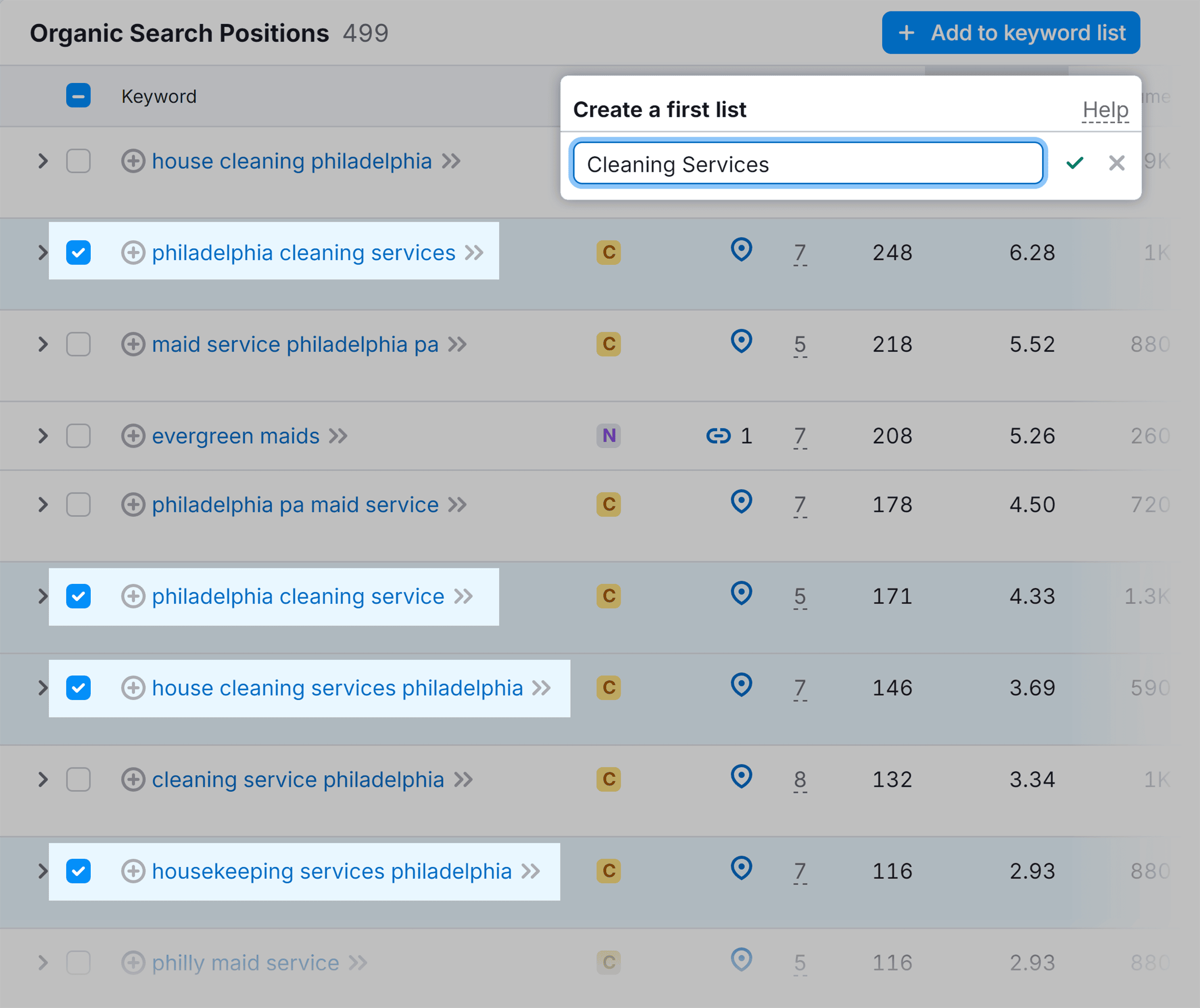Open the Help link in the dialog

pos(1104,110)
